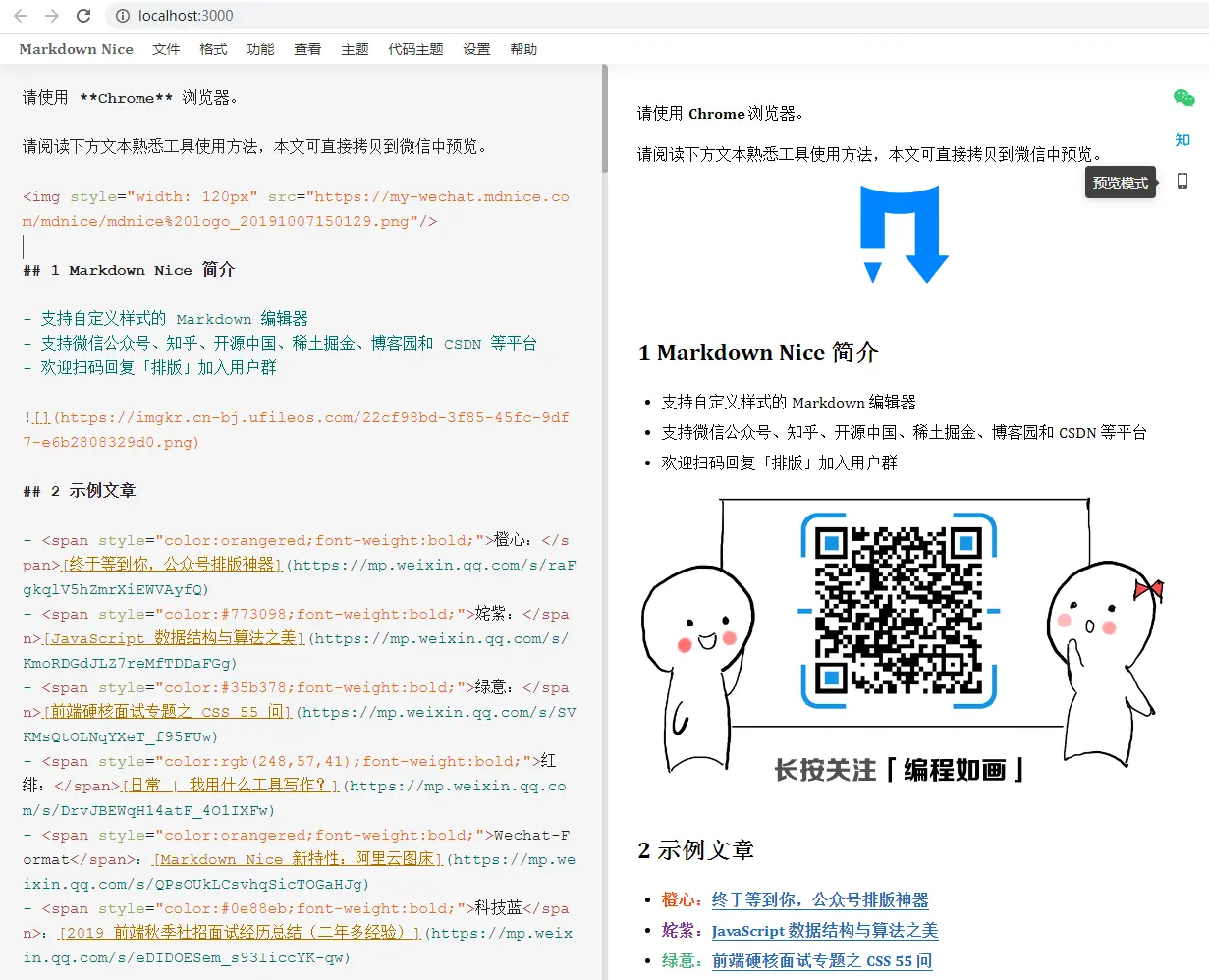Open the 前端硬核面试专题之 CSS 55 问 preview link
1209x980 pixels.
click(822, 960)
